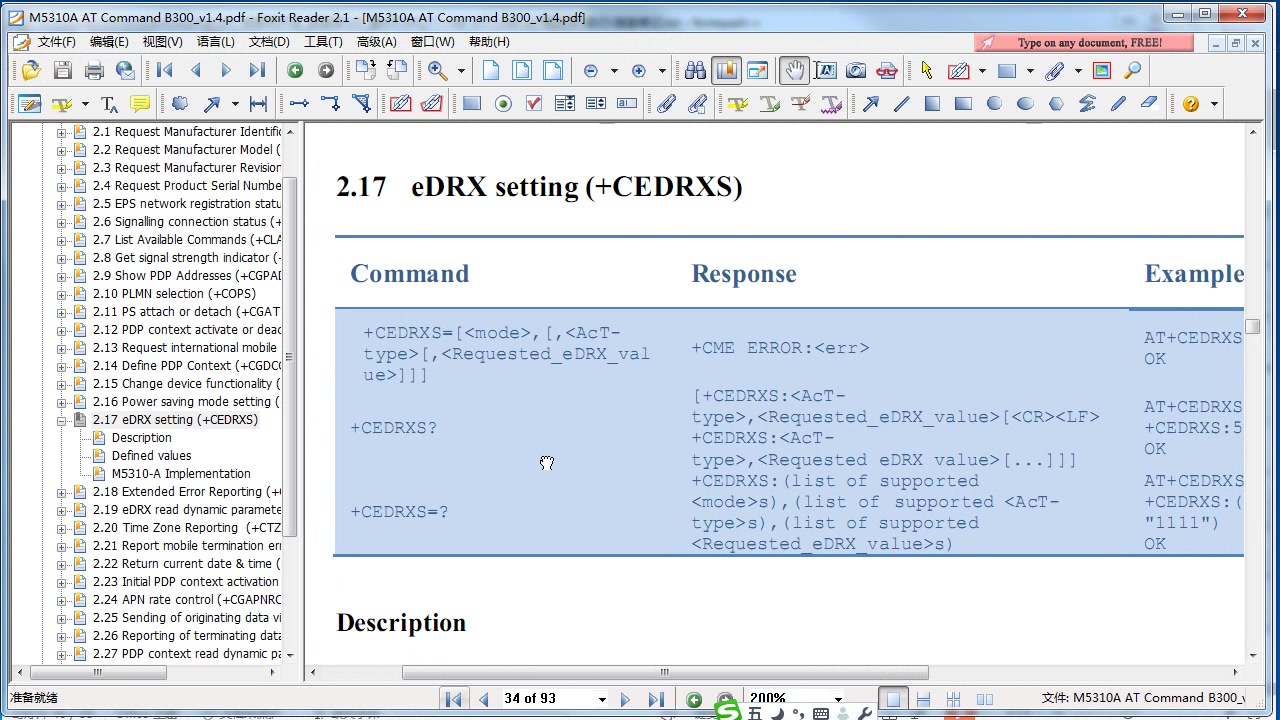Image resolution: width=1280 pixels, height=720 pixels.
Task: Click the document vertical scrollbar thumb
Action: coord(1252,326)
